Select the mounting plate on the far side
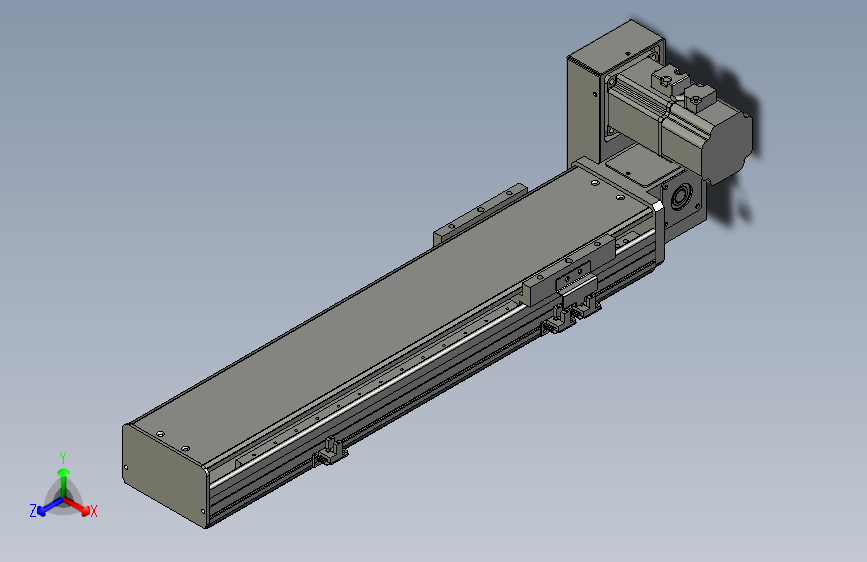 [480, 215]
